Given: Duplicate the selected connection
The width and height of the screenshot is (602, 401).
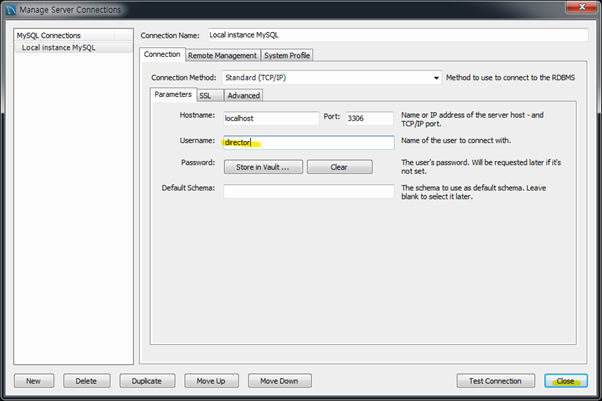Looking at the screenshot, I should pyautogui.click(x=147, y=381).
